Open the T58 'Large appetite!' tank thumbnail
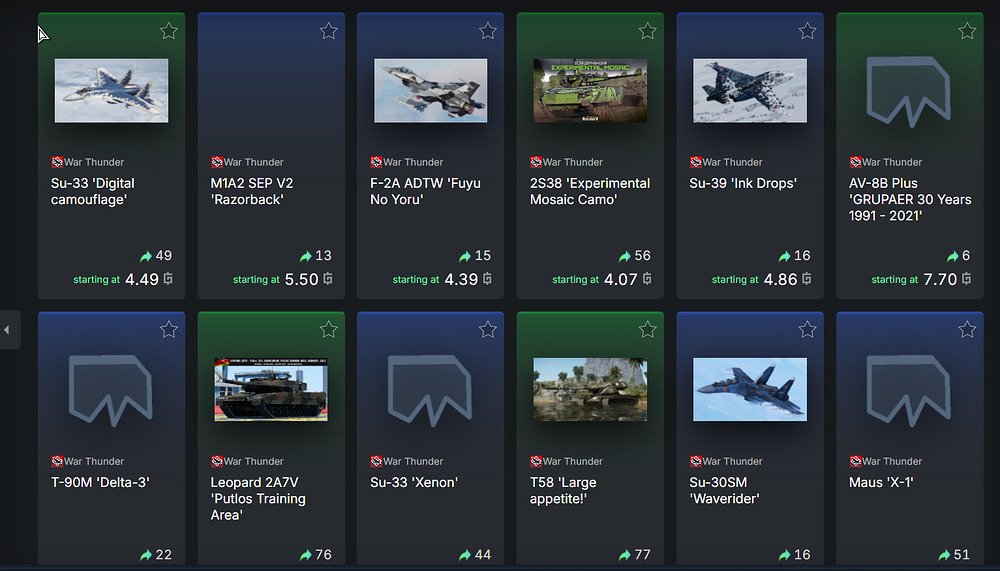1000x571 pixels. coord(590,389)
